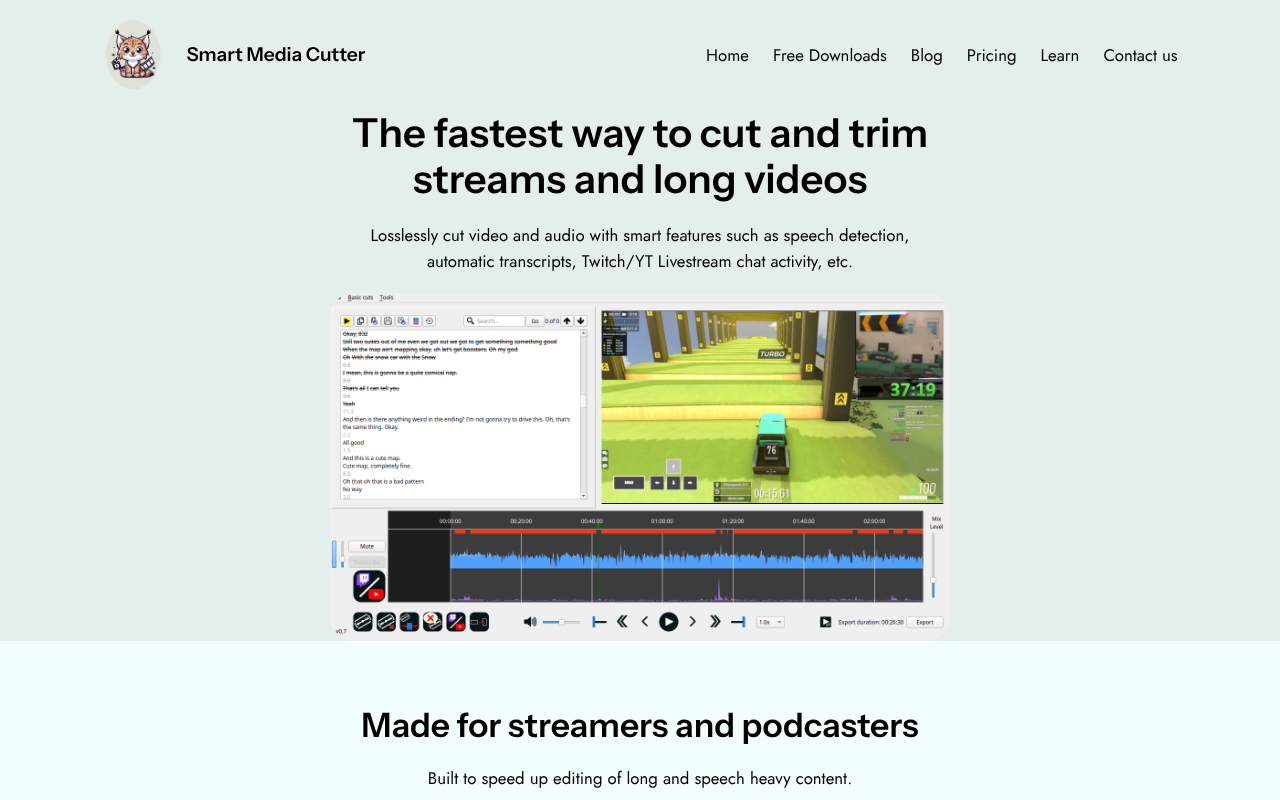Click the eye-shaped icon at the right of the transcript toolbar
The height and width of the screenshot is (800, 1280).
429,320
